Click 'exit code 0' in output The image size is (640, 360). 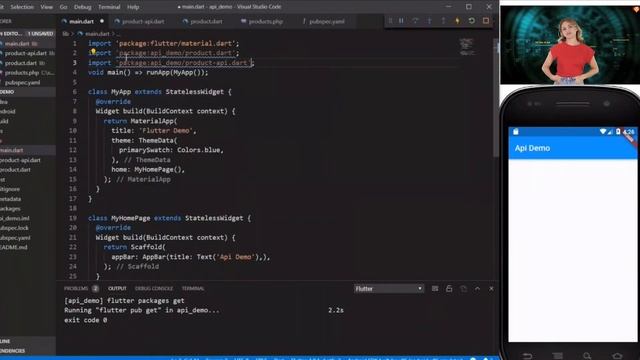click(x=85, y=320)
